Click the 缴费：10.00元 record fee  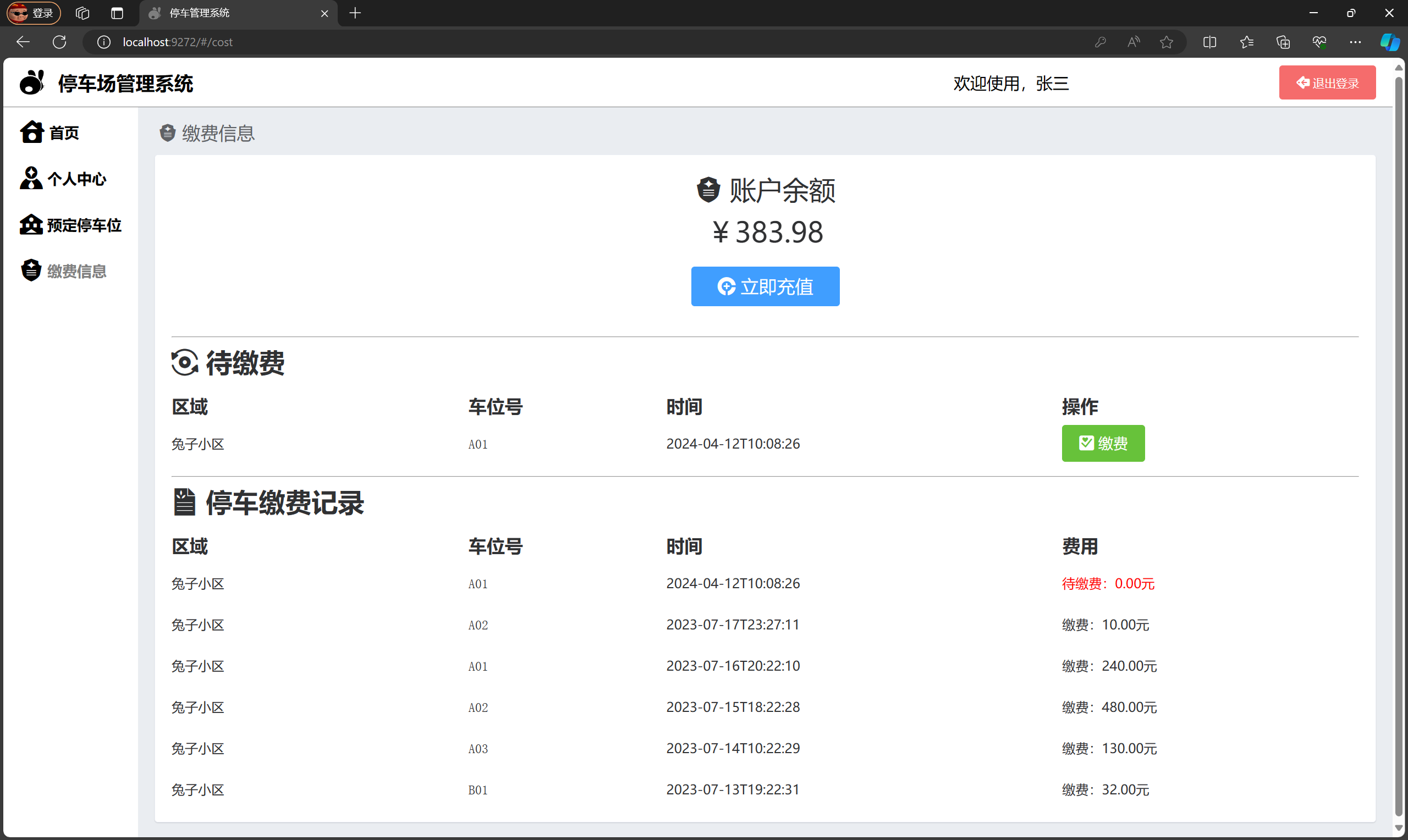pyautogui.click(x=1105, y=625)
